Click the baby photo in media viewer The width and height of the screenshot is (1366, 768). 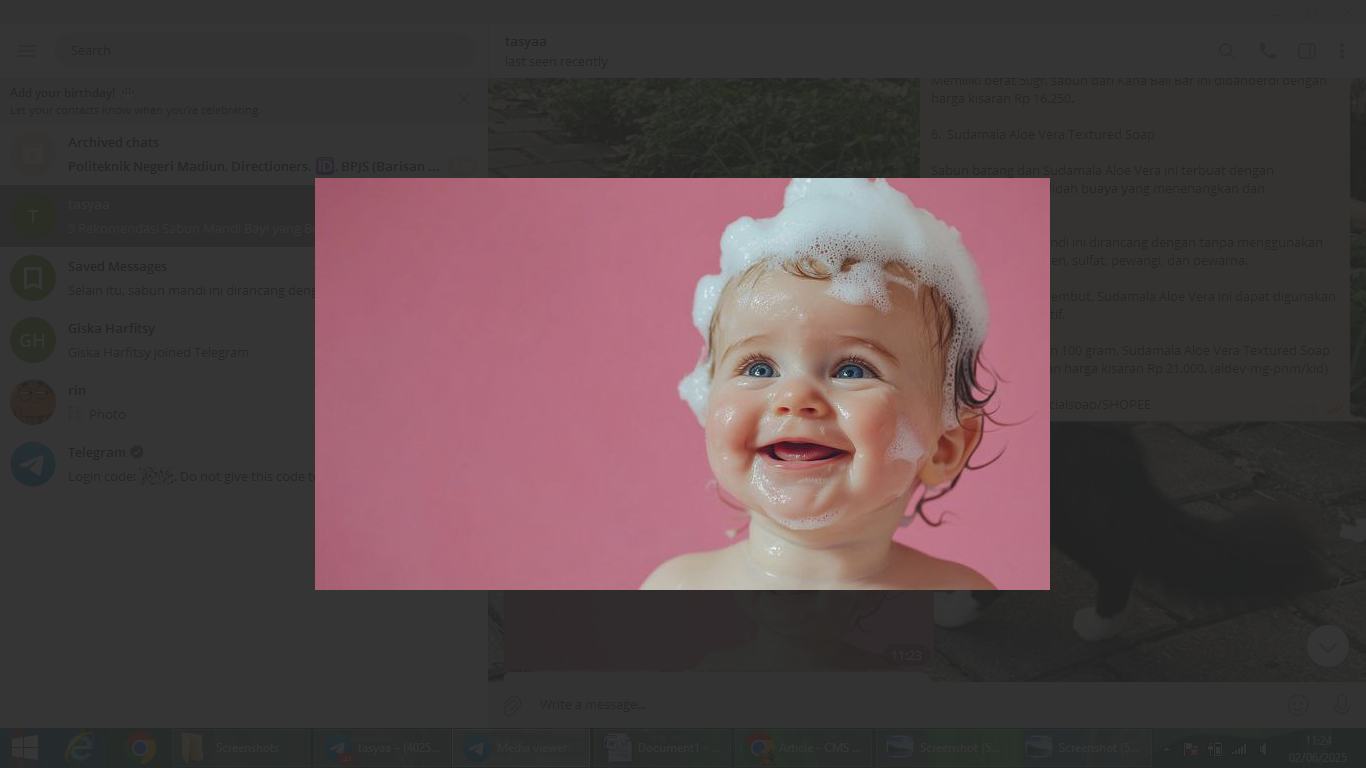click(682, 384)
